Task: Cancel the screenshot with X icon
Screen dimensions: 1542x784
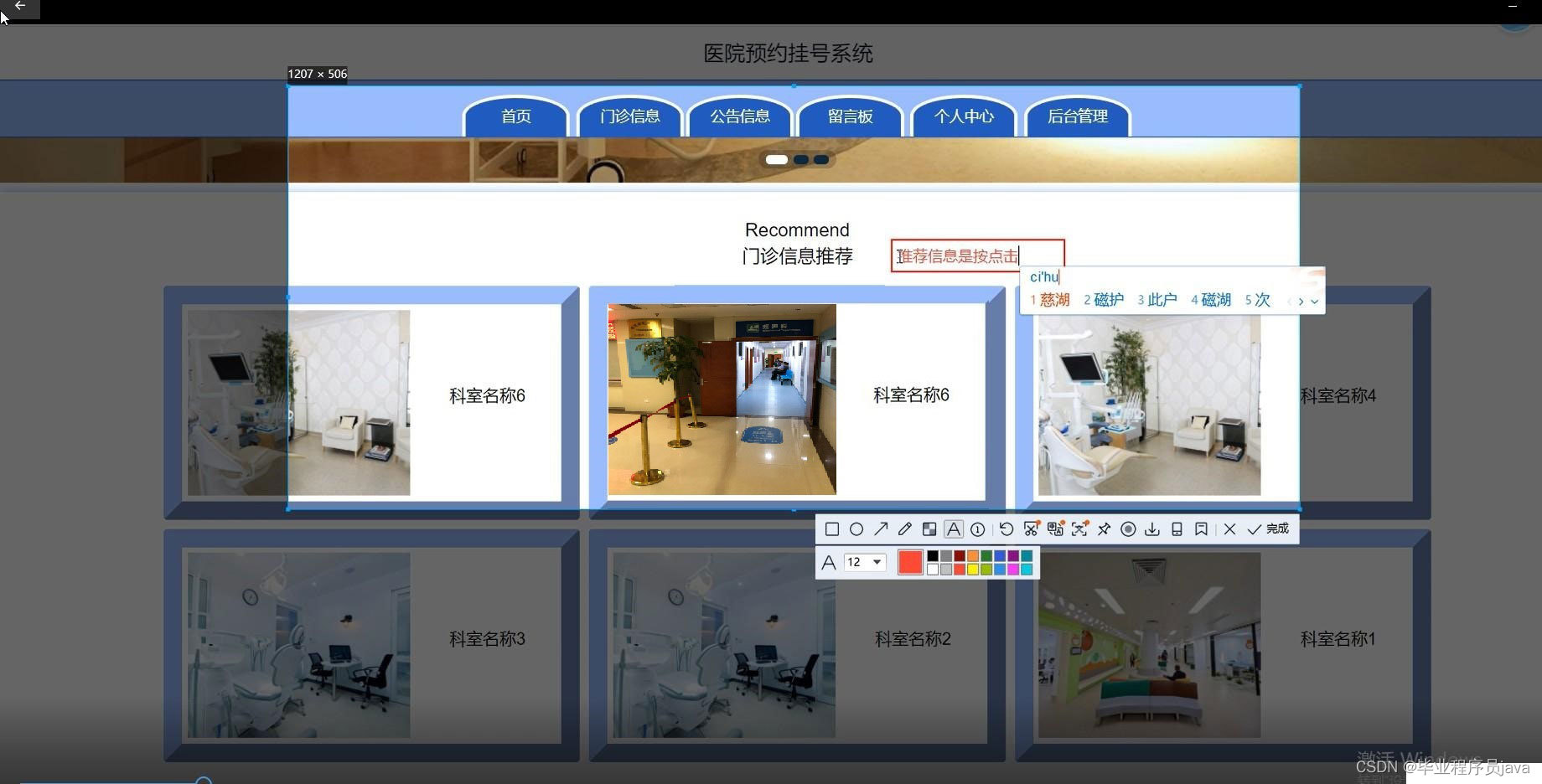Action: pyautogui.click(x=1229, y=529)
